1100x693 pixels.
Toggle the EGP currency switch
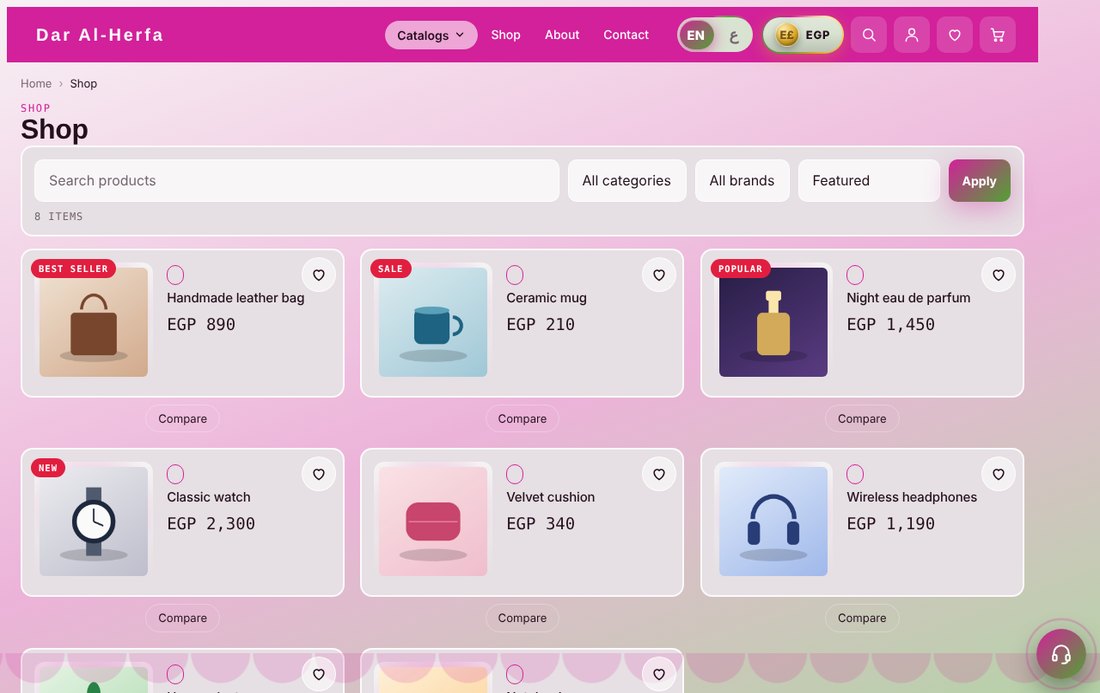803,35
